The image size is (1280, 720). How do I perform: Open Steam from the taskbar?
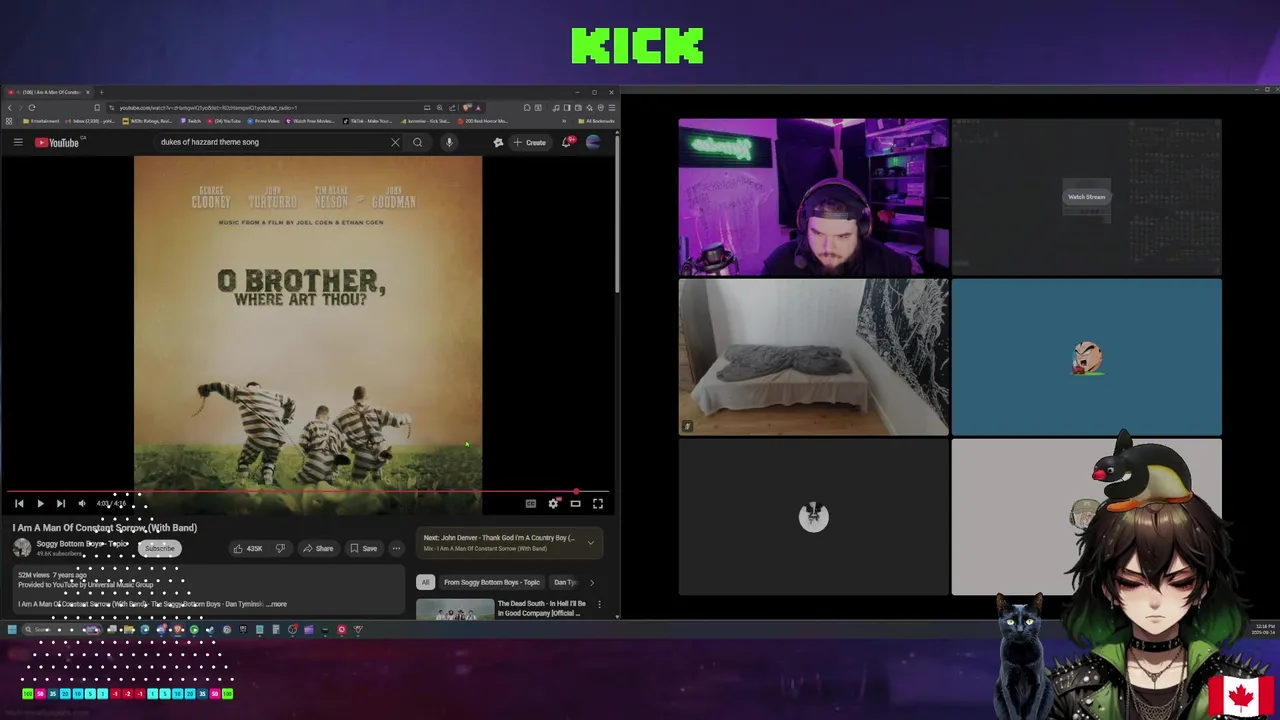(210, 630)
